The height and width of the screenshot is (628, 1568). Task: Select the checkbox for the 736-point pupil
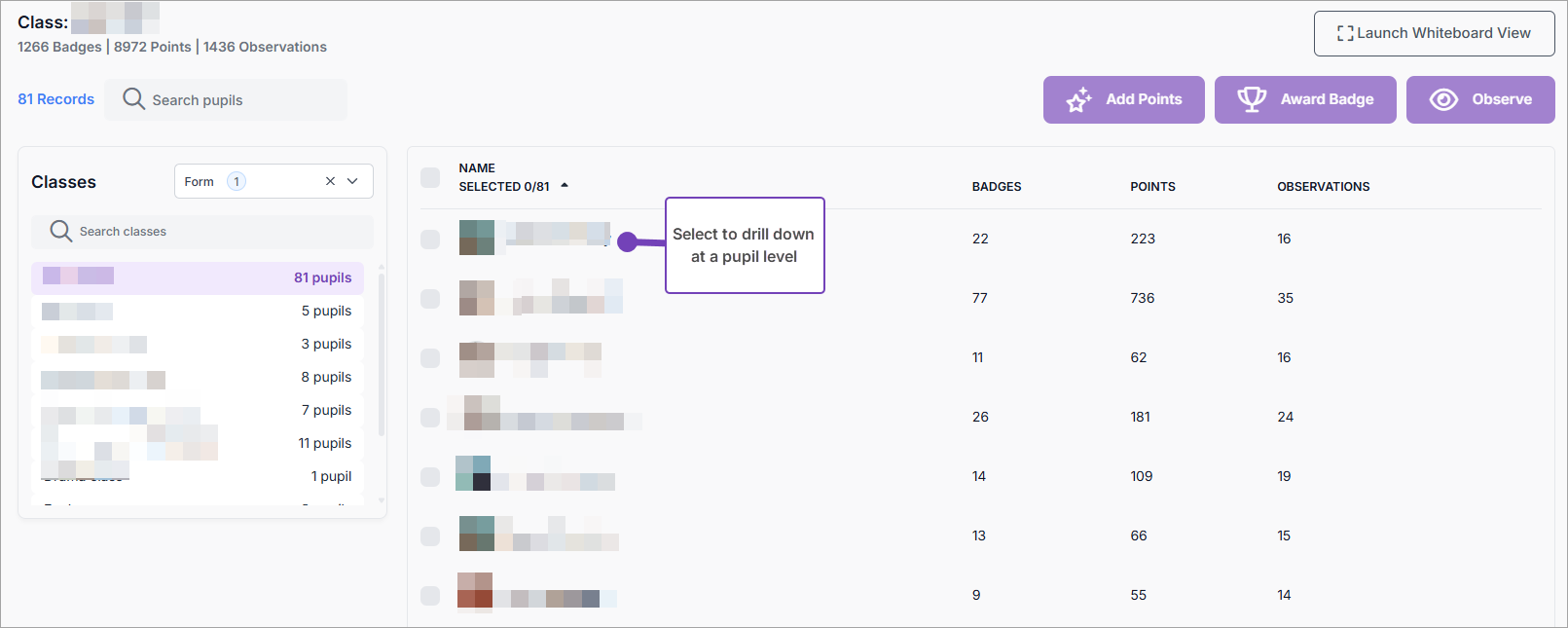[430, 298]
